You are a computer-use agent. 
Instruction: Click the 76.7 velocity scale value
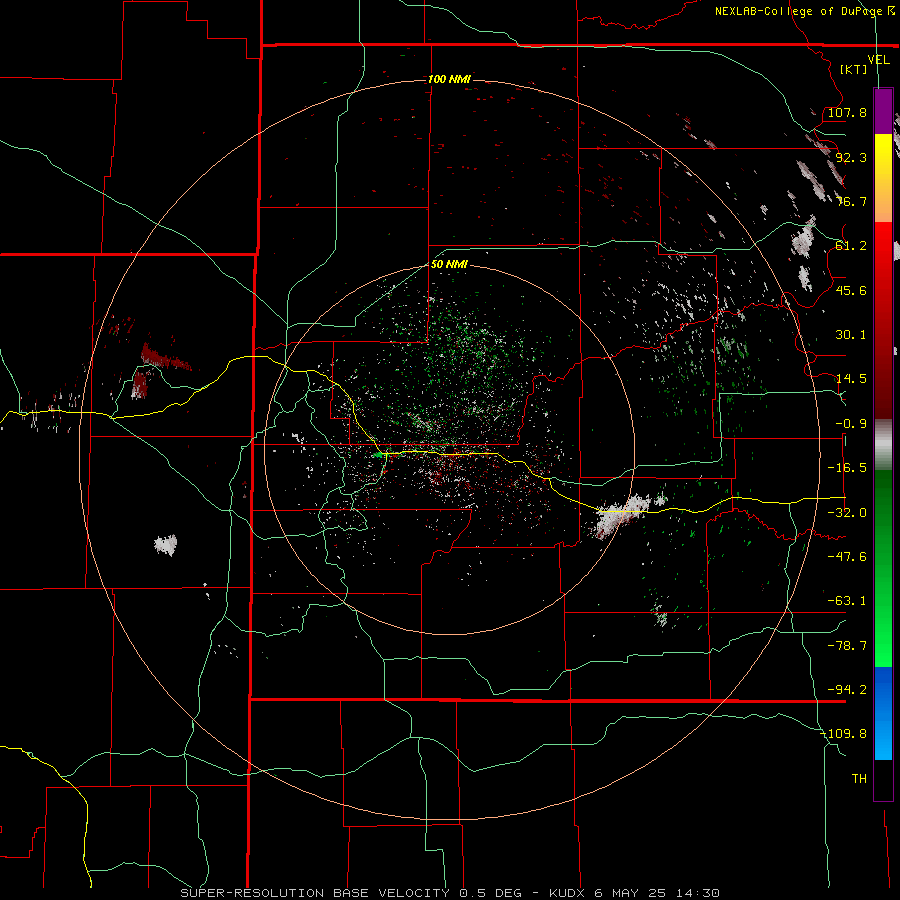click(851, 201)
